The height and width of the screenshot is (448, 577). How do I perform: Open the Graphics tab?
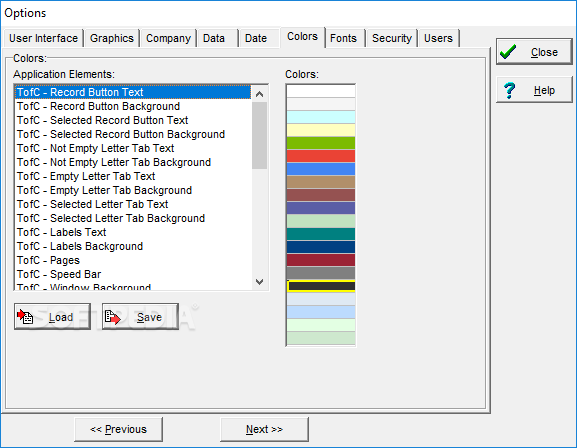tap(112, 38)
